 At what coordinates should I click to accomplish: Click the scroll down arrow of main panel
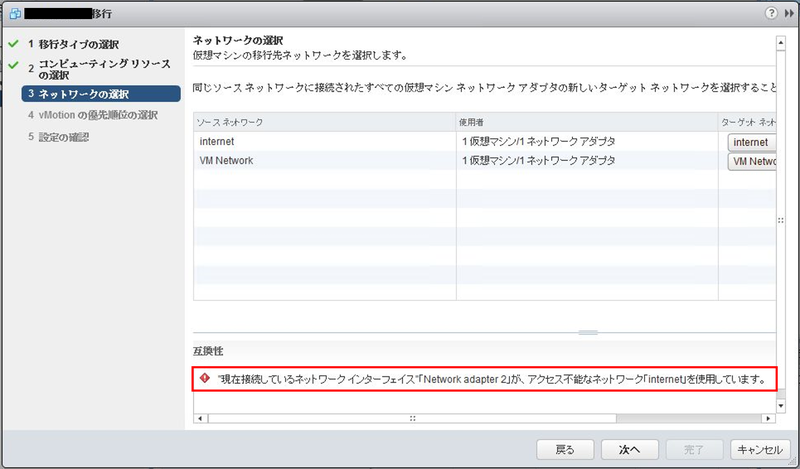tap(781, 405)
